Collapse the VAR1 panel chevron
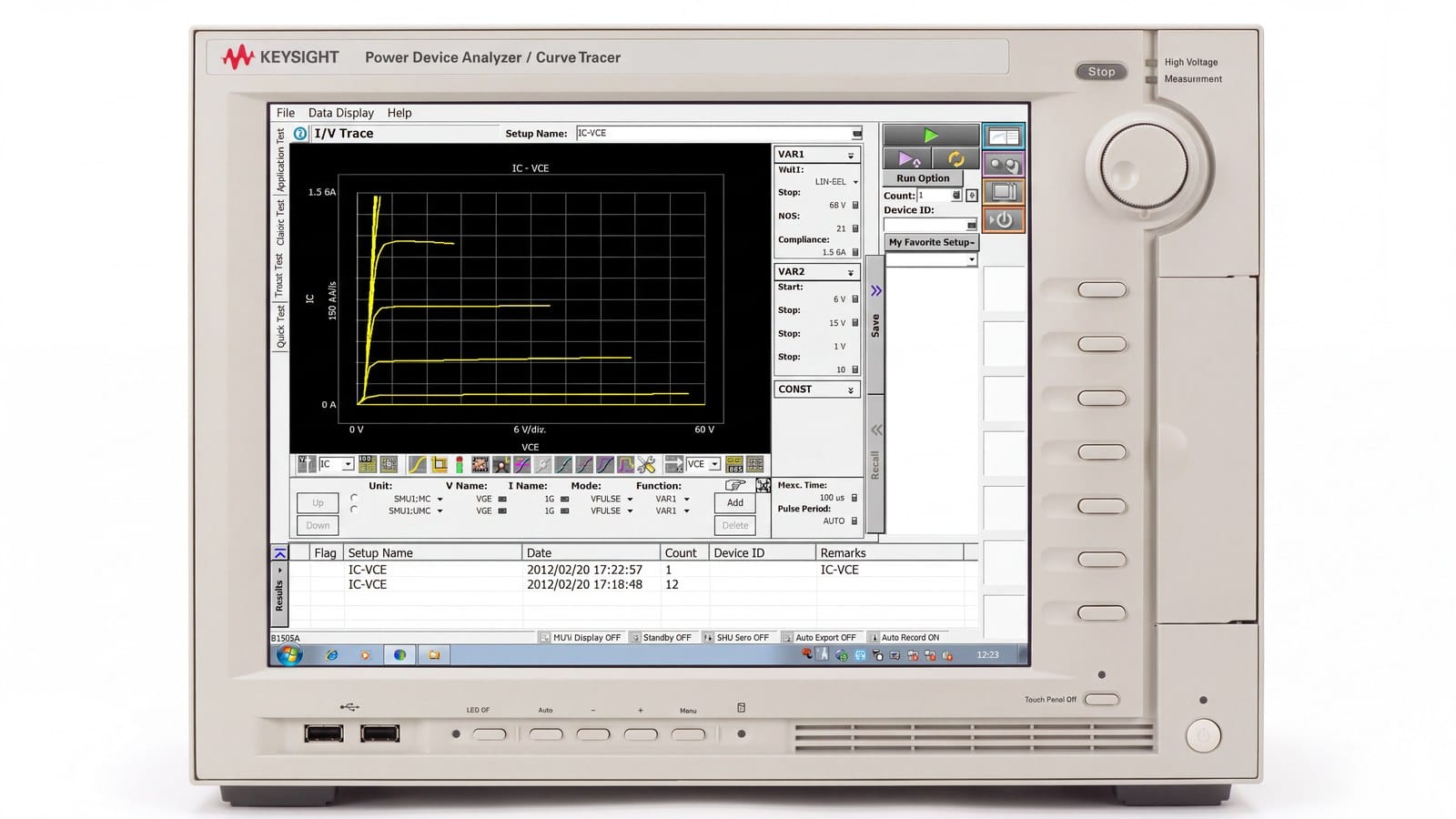 click(851, 156)
